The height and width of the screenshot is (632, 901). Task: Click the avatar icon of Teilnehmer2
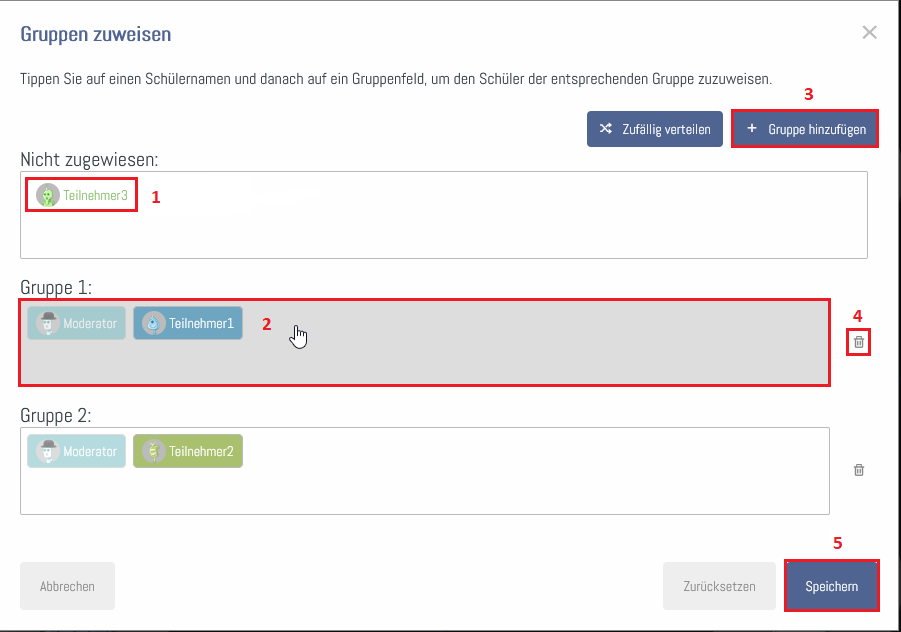[x=153, y=451]
